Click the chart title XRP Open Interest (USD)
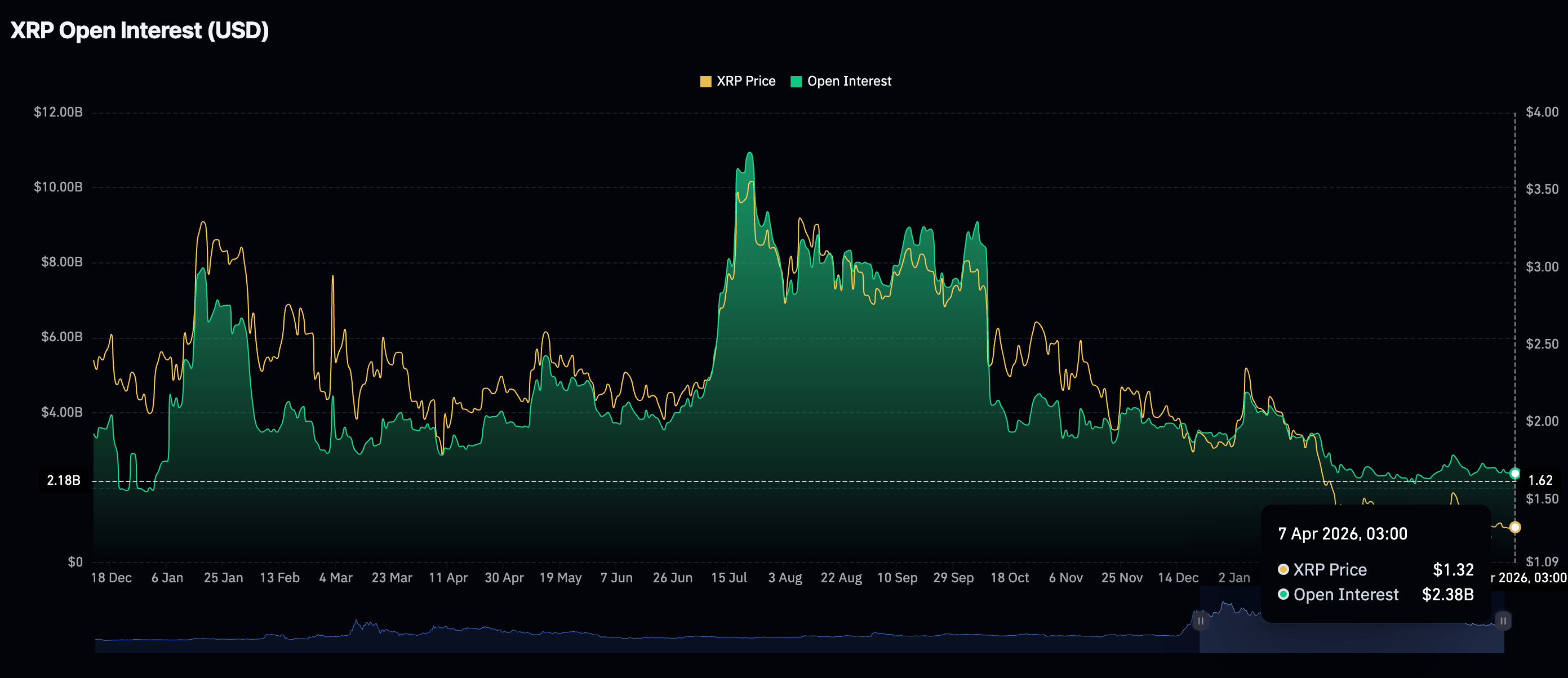The height and width of the screenshot is (678, 1568). coord(139,30)
